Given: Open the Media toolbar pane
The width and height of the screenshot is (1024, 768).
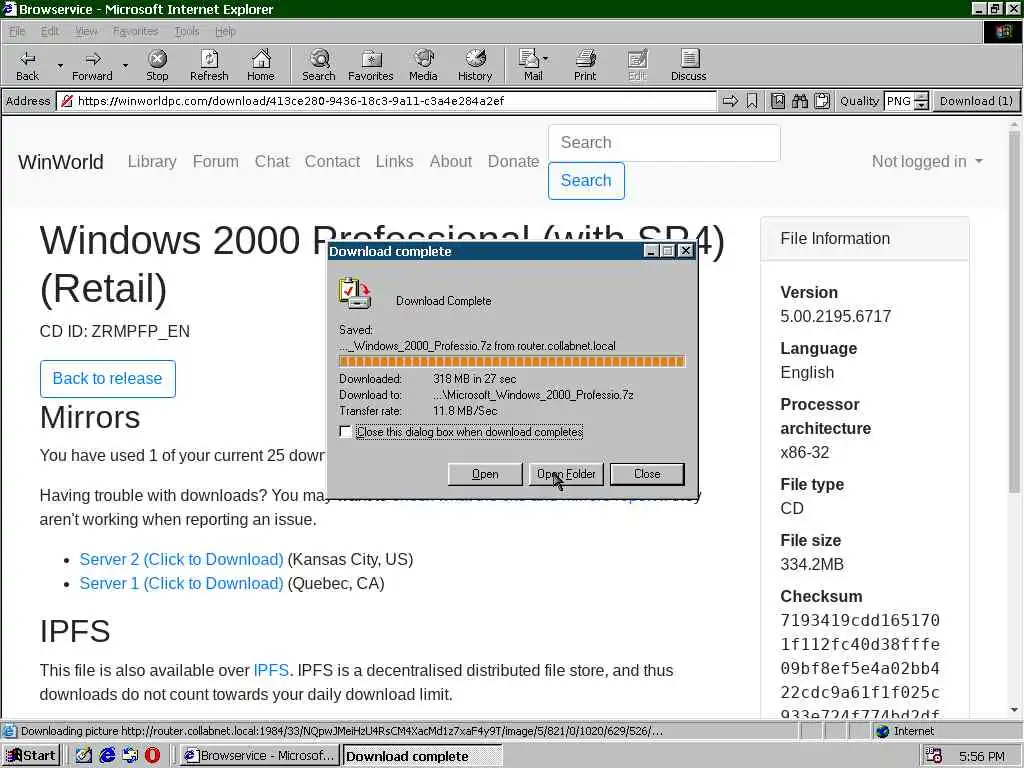Looking at the screenshot, I should 423,65.
